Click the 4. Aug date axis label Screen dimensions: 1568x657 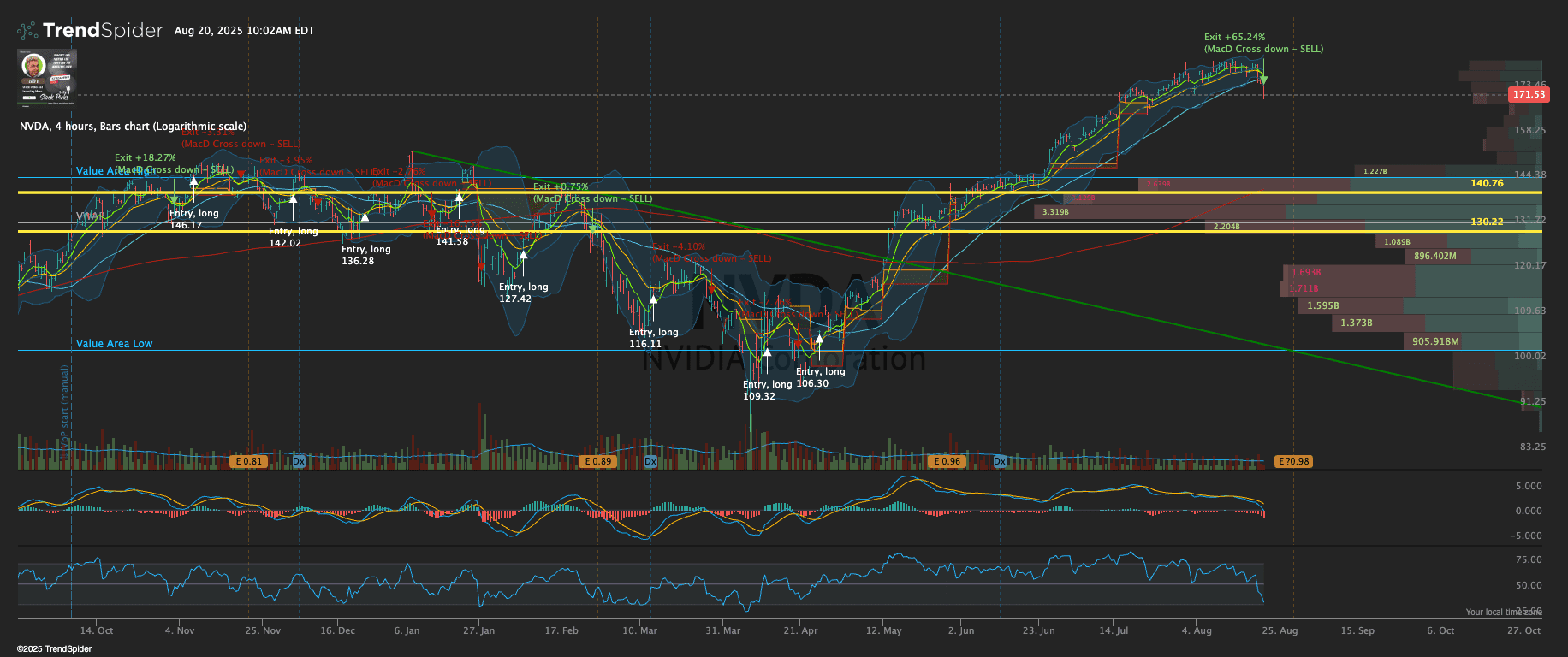(1197, 630)
